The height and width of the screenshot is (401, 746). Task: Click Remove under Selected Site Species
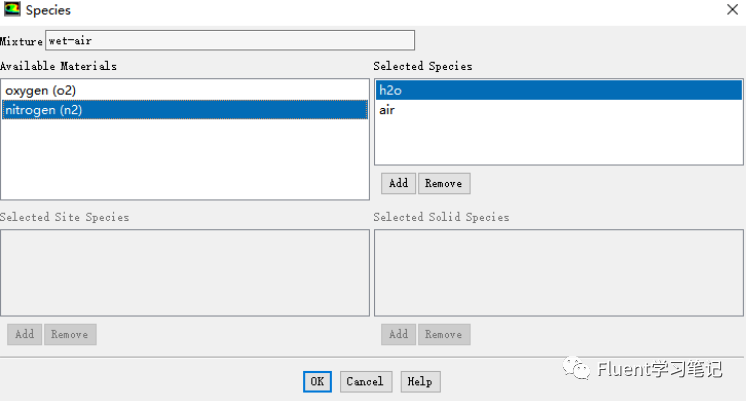pyautogui.click(x=70, y=334)
